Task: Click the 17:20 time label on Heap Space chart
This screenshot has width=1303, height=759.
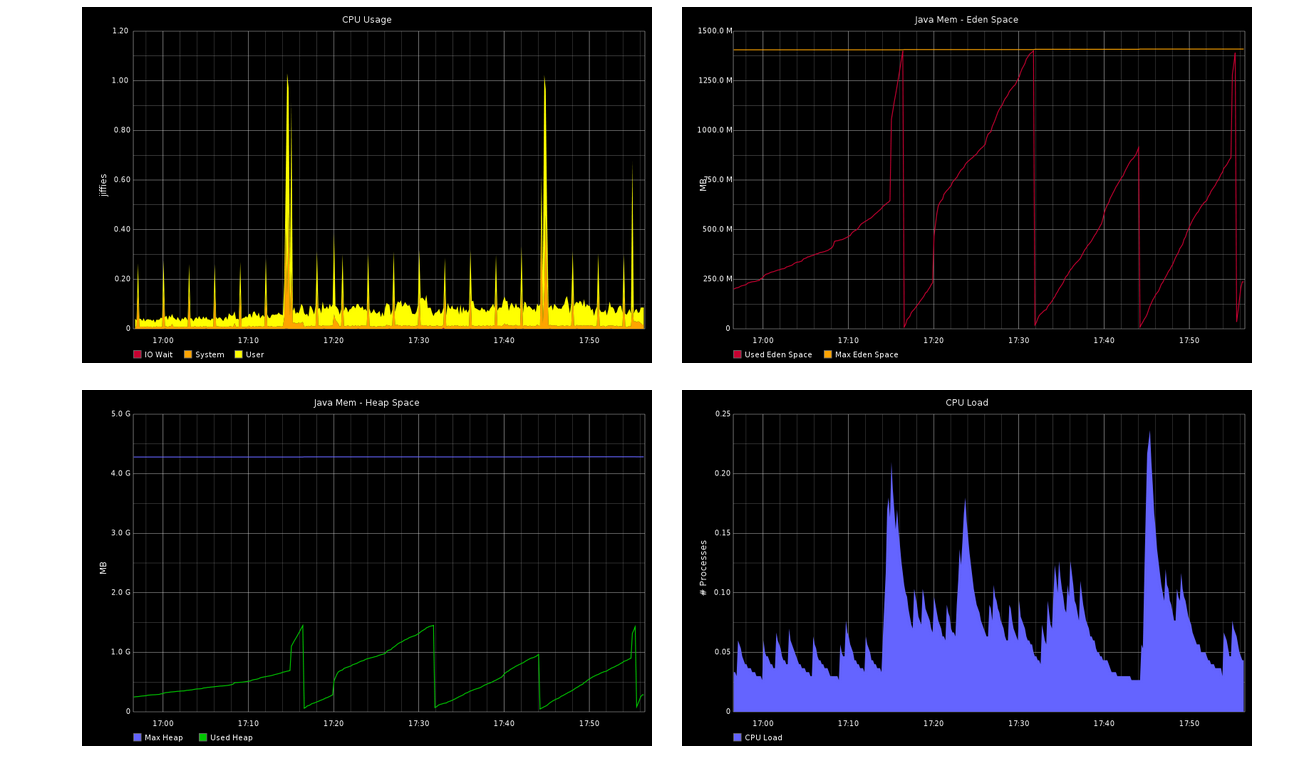Action: tap(333, 724)
